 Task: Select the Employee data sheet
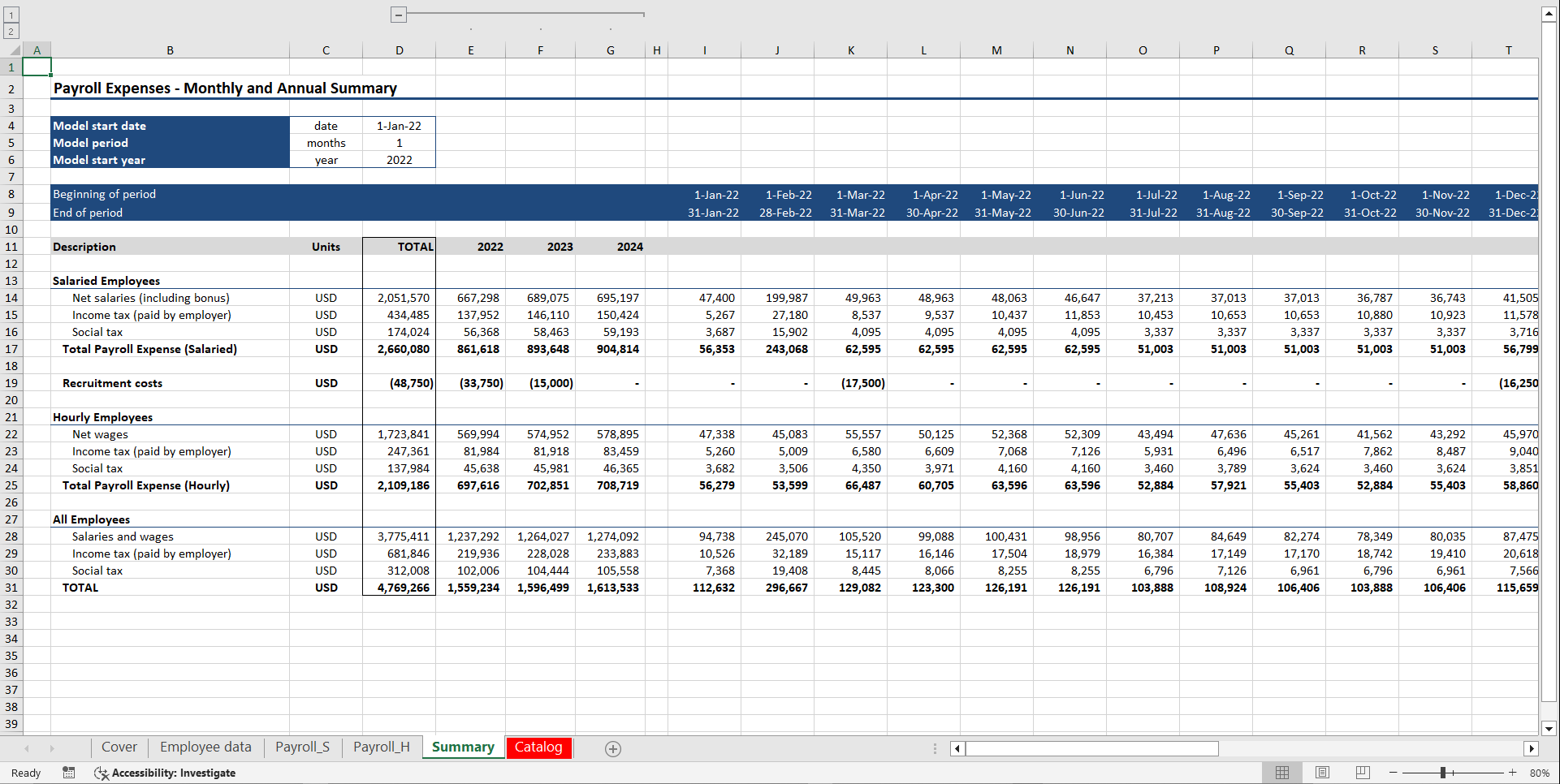[x=205, y=747]
